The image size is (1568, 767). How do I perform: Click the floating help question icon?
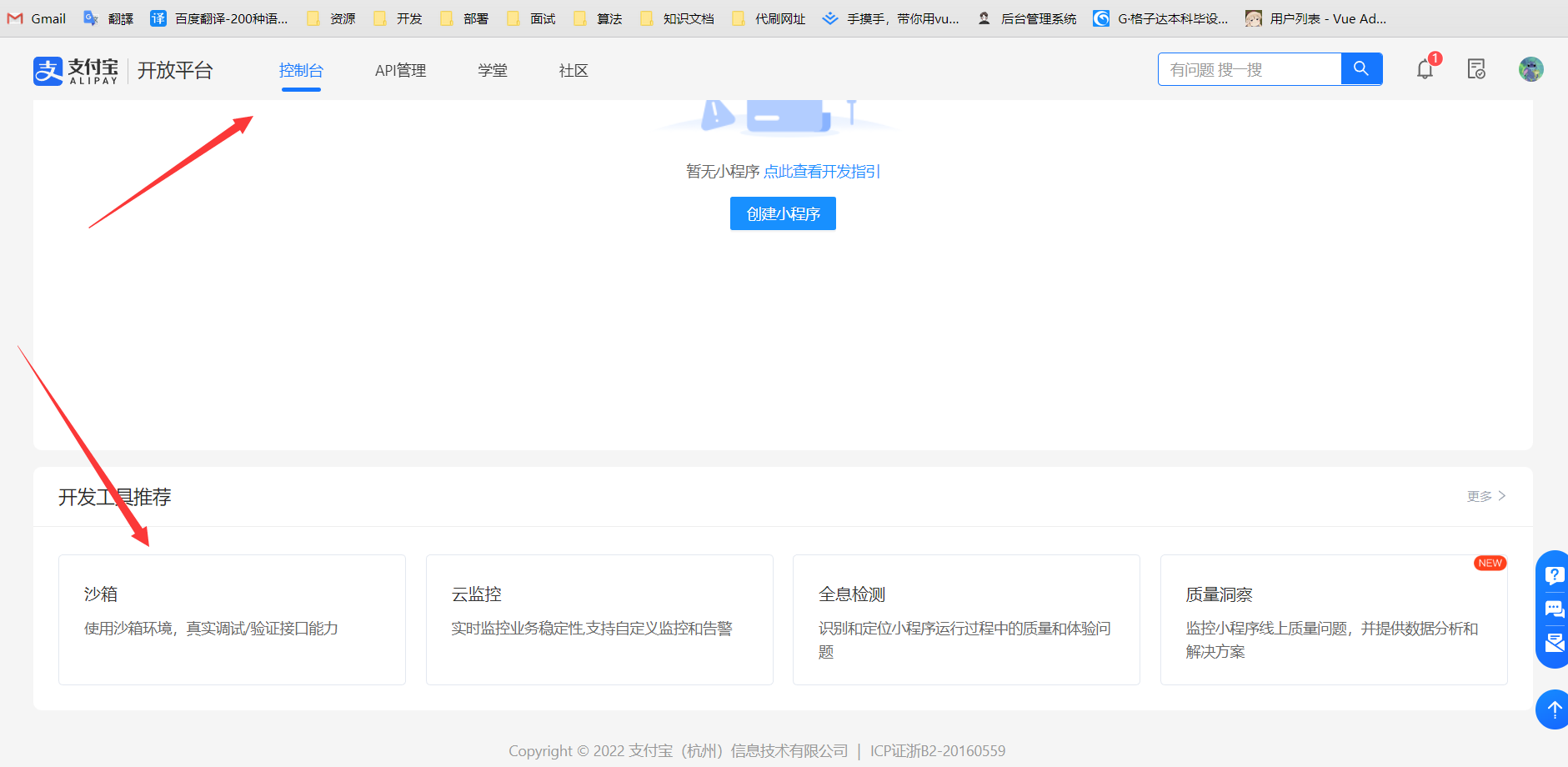1555,575
